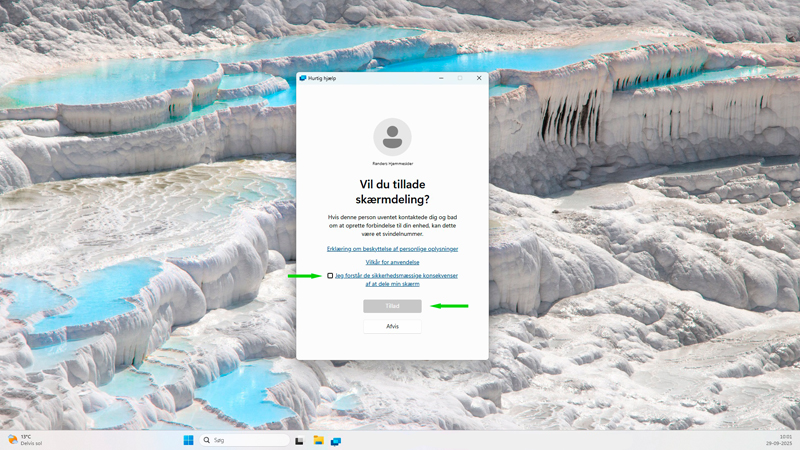Image resolution: width=800 pixels, height=450 pixels.
Task: Minimize the Hurtig hjælp window
Action: [441, 78]
